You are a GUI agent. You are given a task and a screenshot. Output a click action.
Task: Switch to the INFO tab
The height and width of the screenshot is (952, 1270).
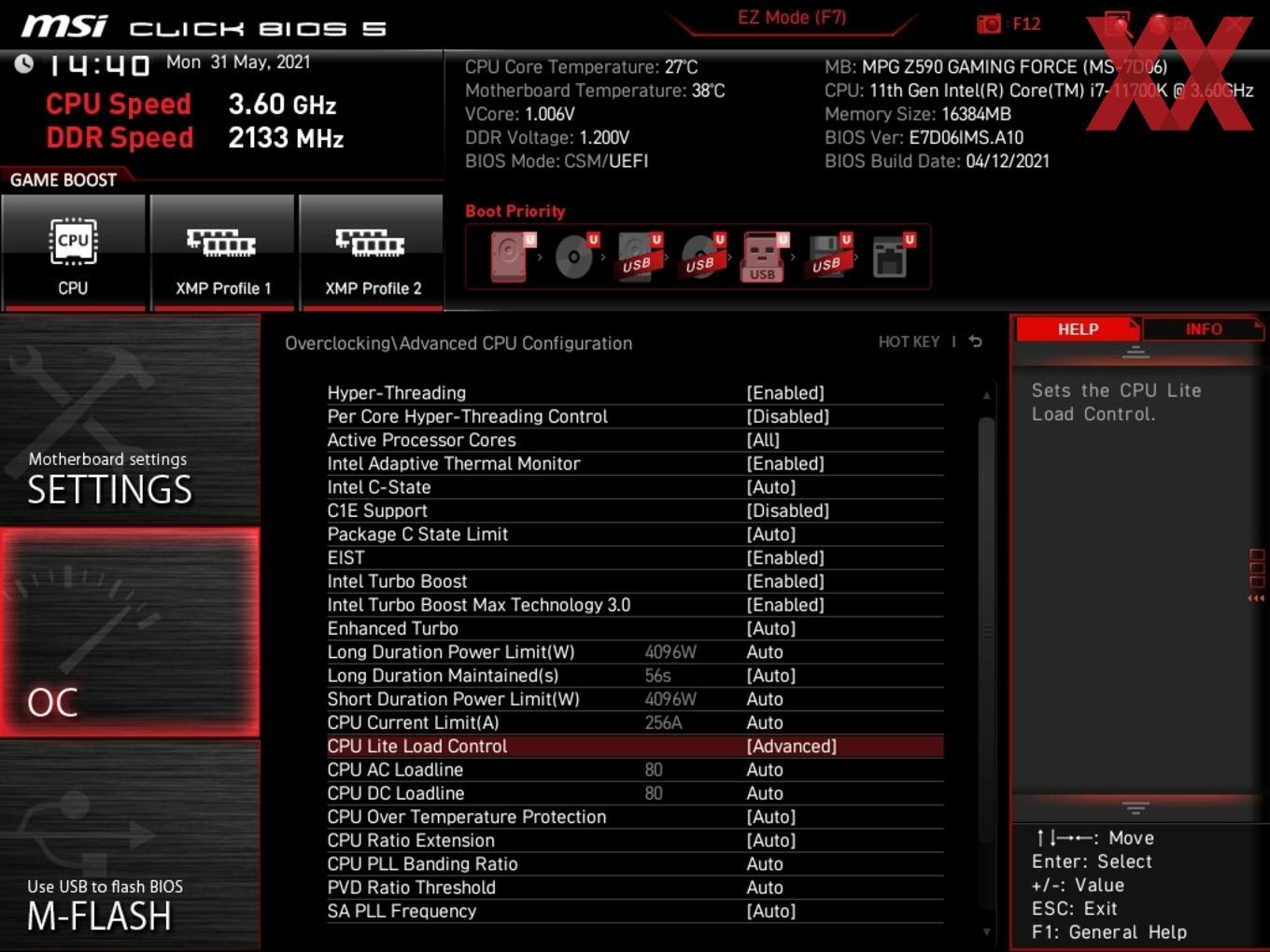coord(1204,329)
